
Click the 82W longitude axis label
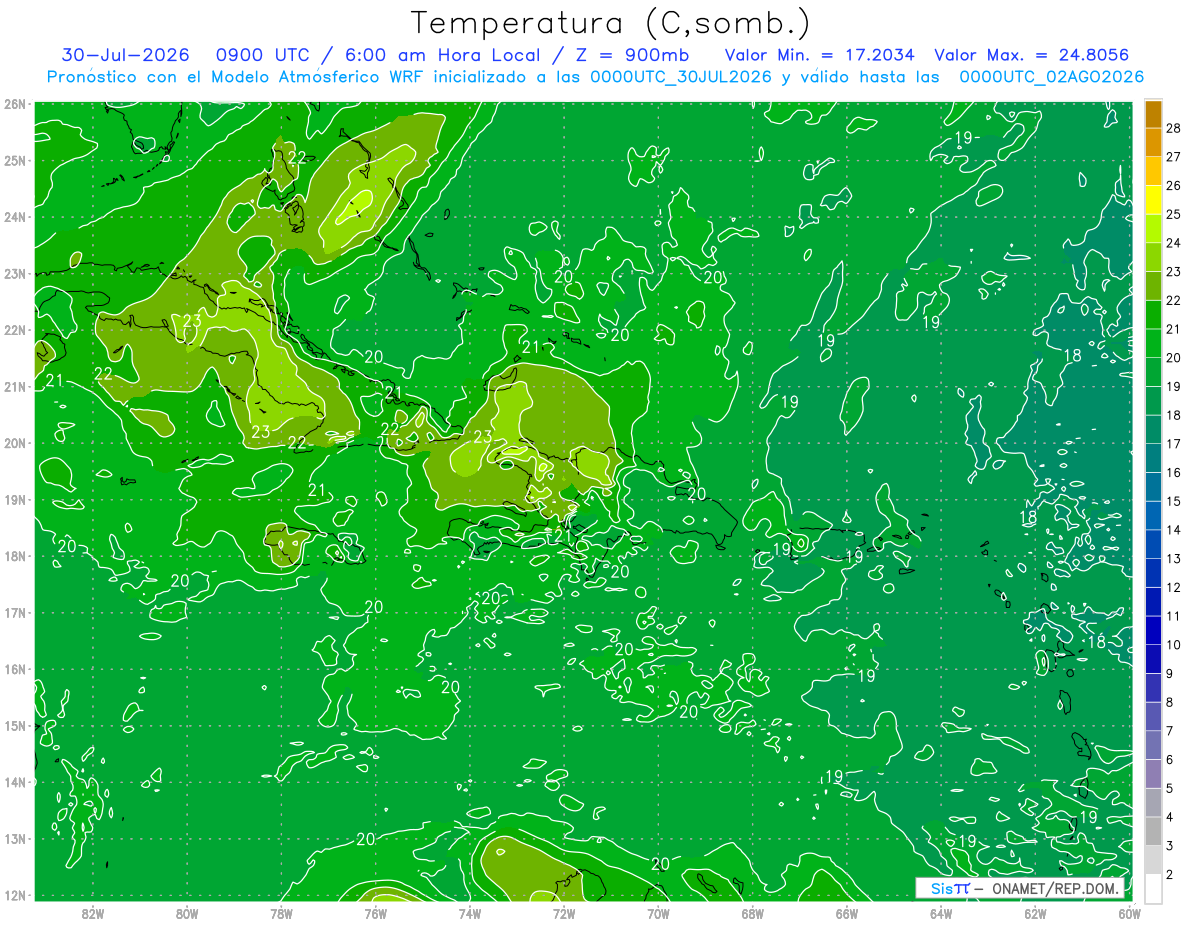[x=93, y=913]
